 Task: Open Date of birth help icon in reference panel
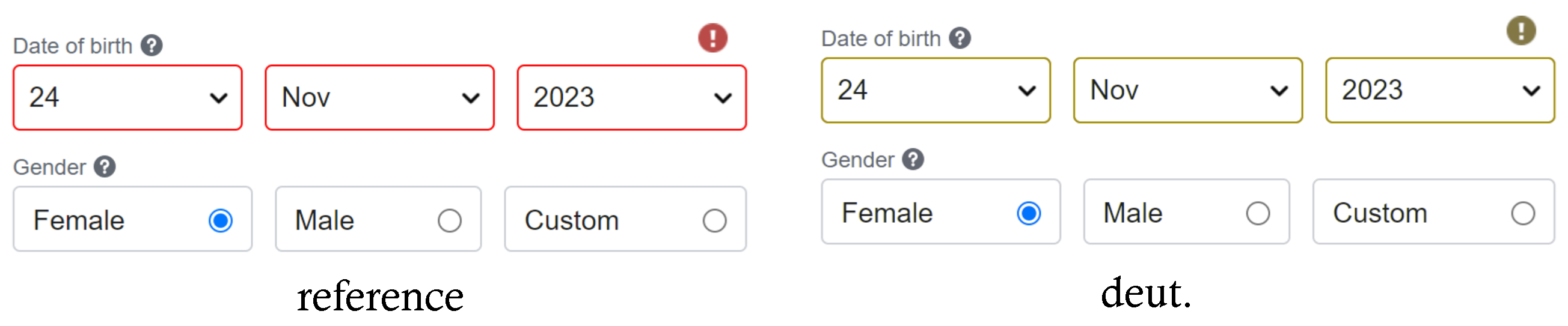click(152, 46)
